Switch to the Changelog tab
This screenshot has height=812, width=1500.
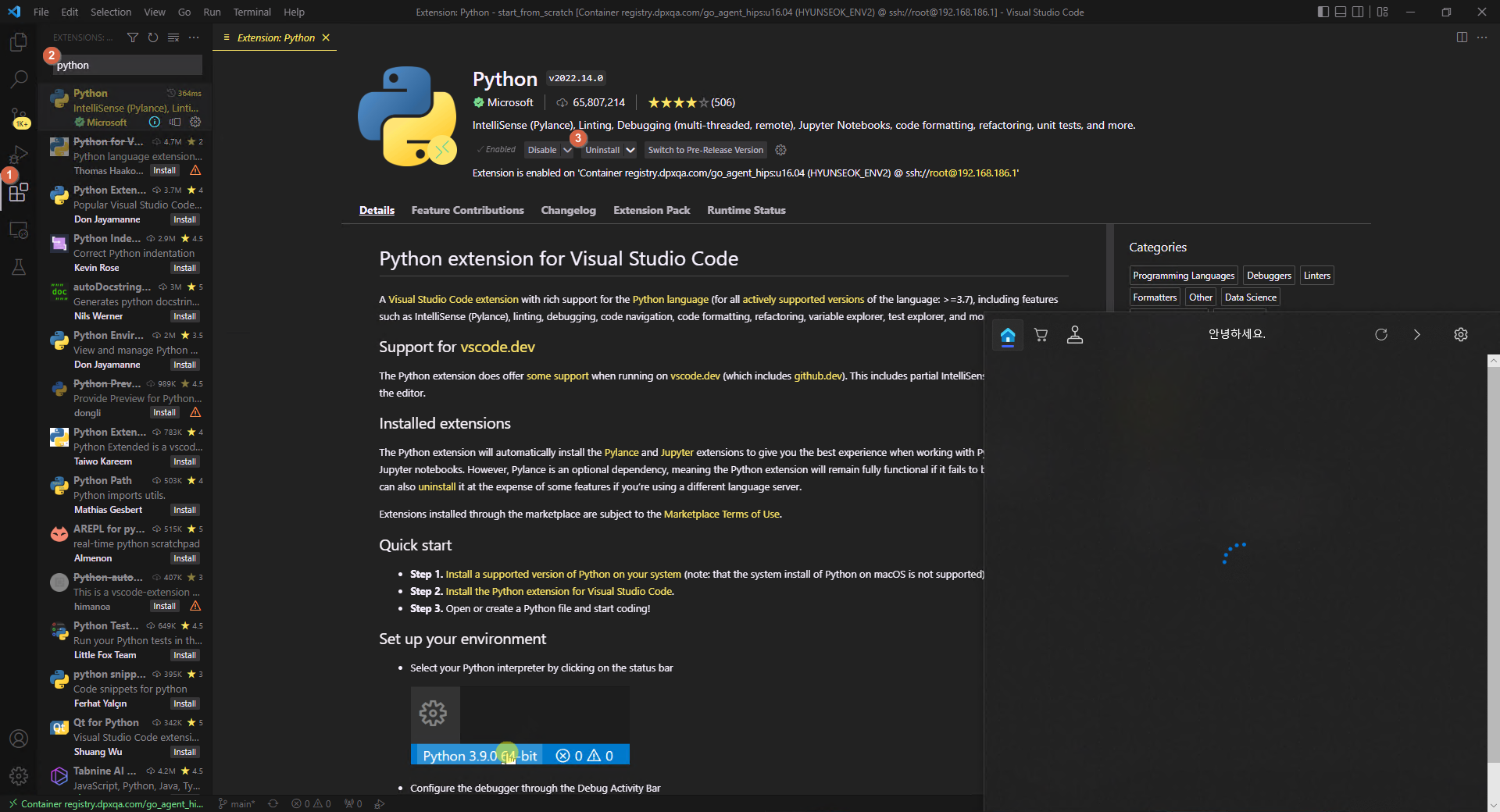click(x=568, y=210)
